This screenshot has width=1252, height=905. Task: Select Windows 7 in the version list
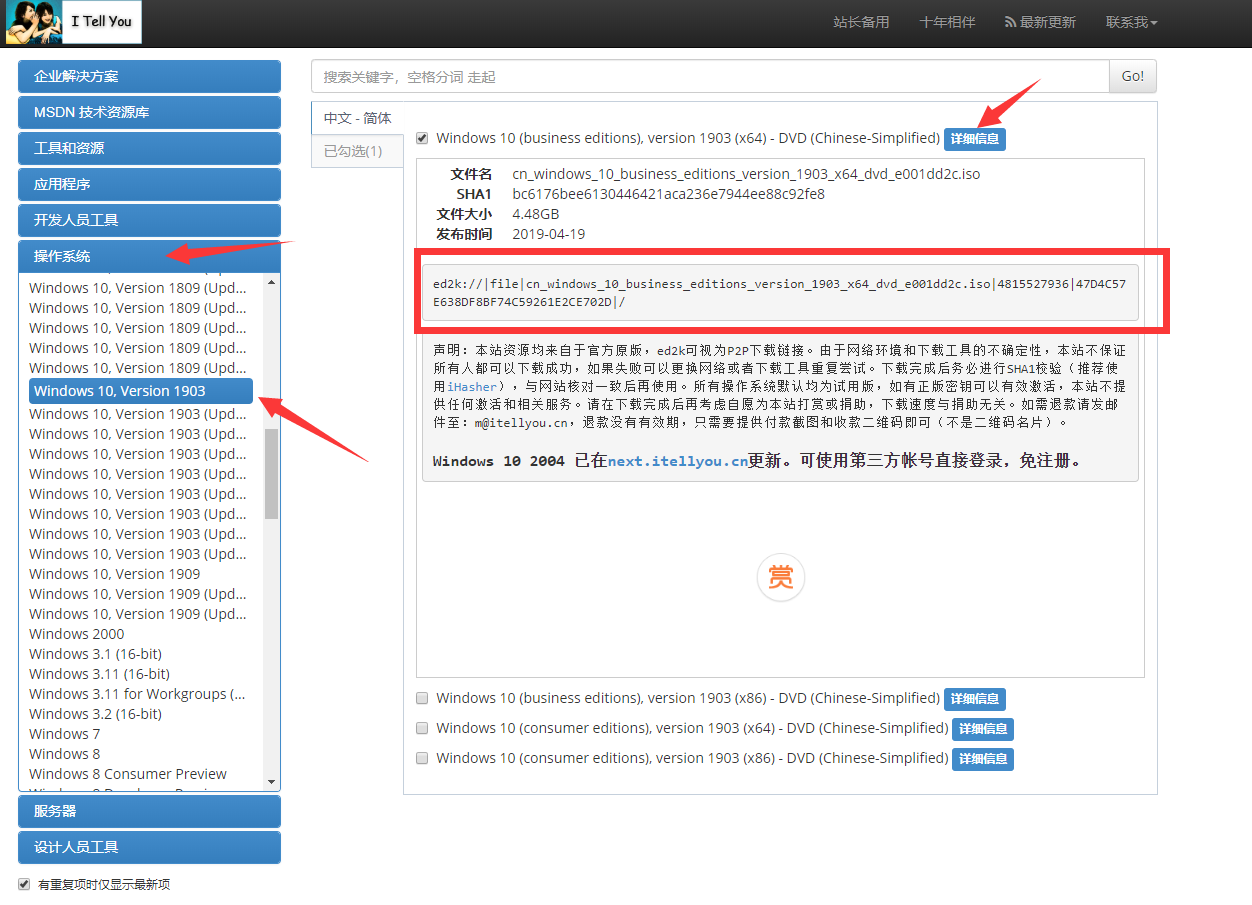pos(64,733)
